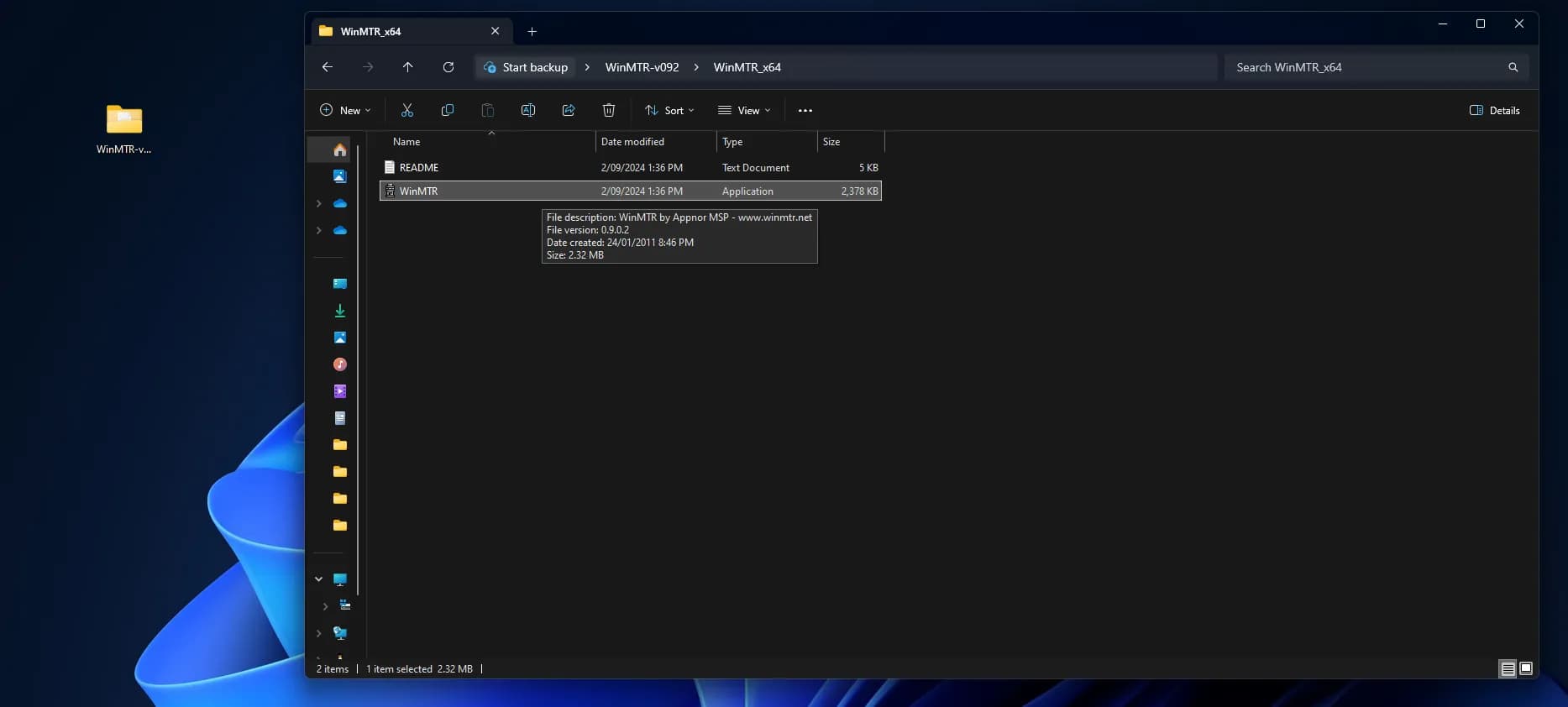Minimize the File Explorer window
This screenshot has height=707, width=1568.
tap(1443, 24)
